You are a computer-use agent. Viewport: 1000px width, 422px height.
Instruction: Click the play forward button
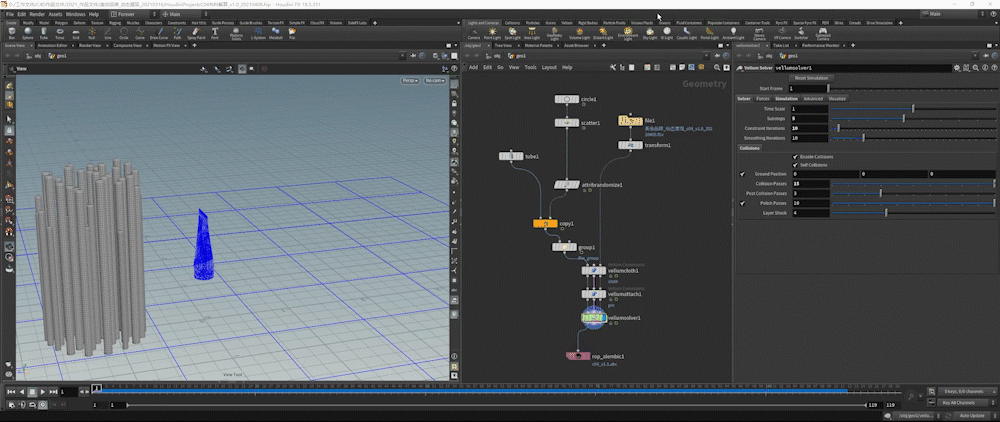(43, 391)
